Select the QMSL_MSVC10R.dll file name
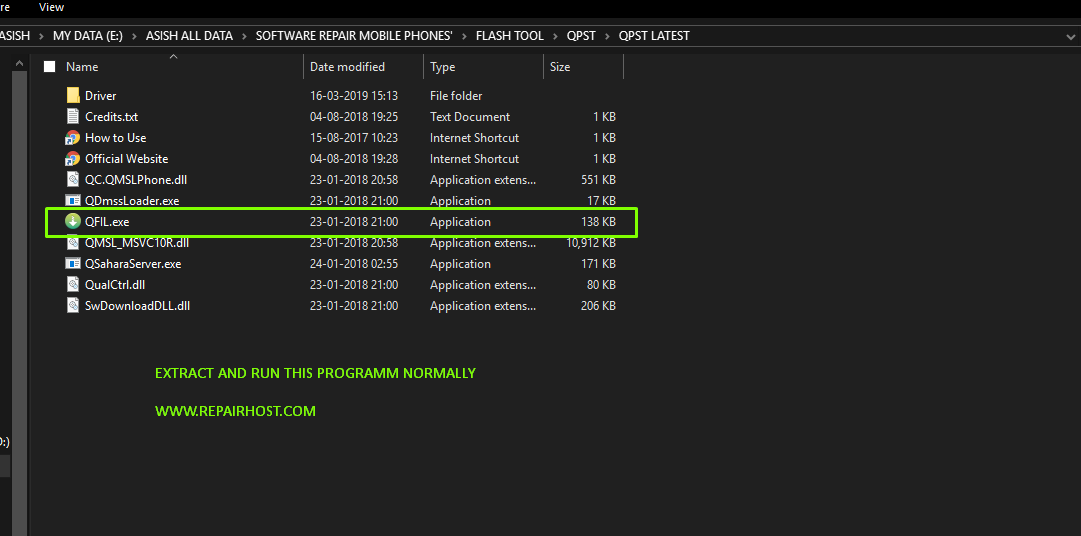 pos(137,243)
